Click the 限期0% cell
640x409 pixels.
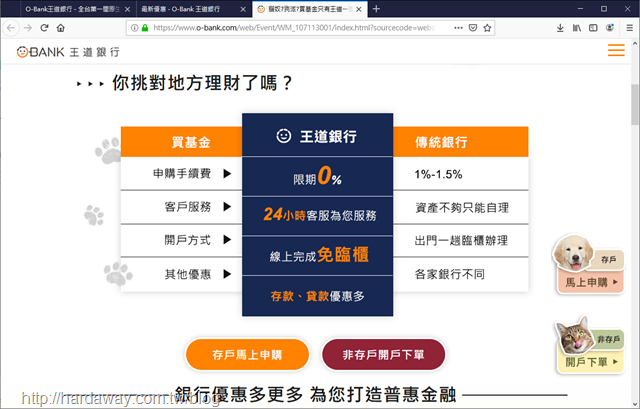pos(318,177)
